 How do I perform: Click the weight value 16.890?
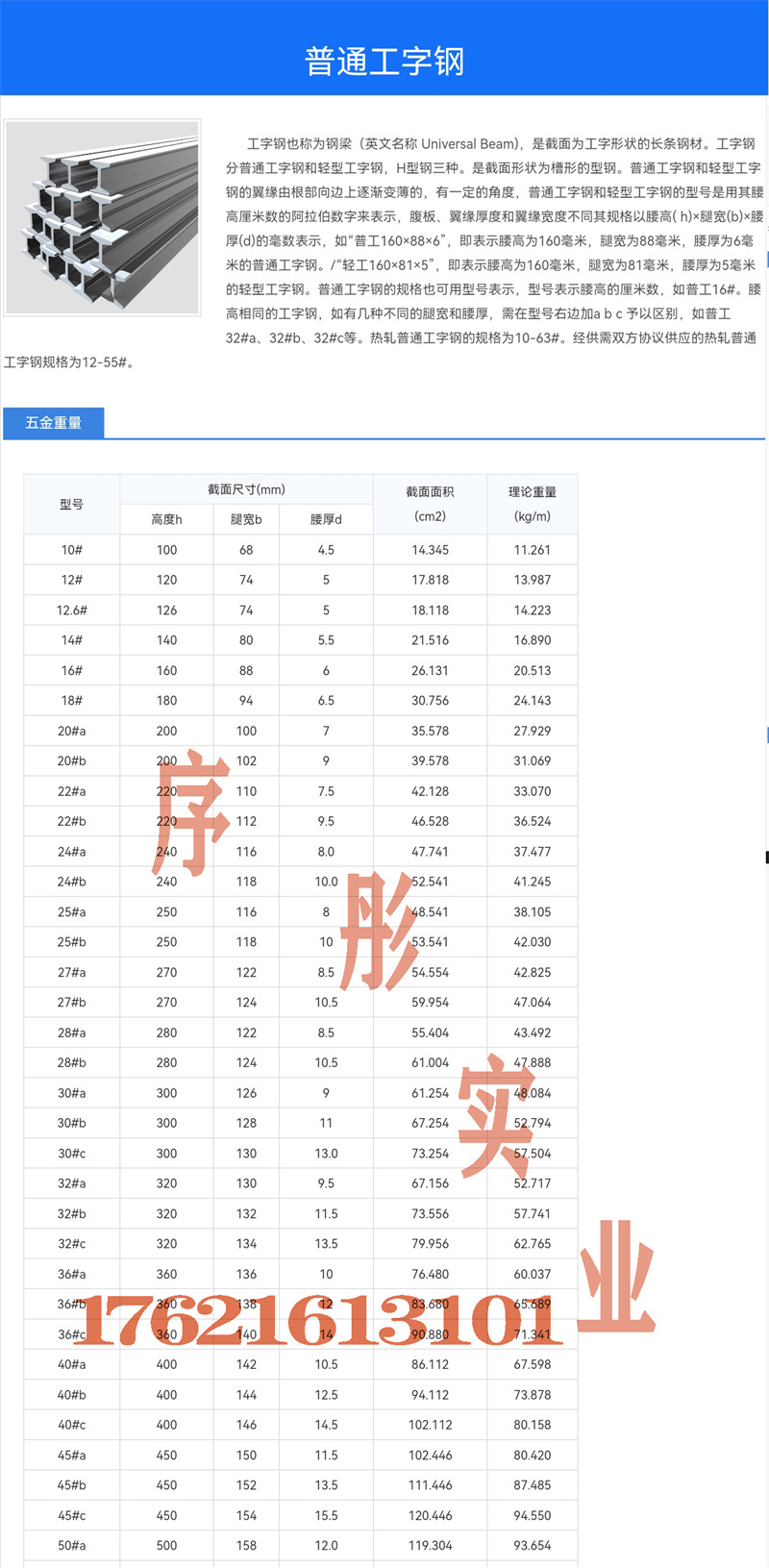tap(533, 640)
